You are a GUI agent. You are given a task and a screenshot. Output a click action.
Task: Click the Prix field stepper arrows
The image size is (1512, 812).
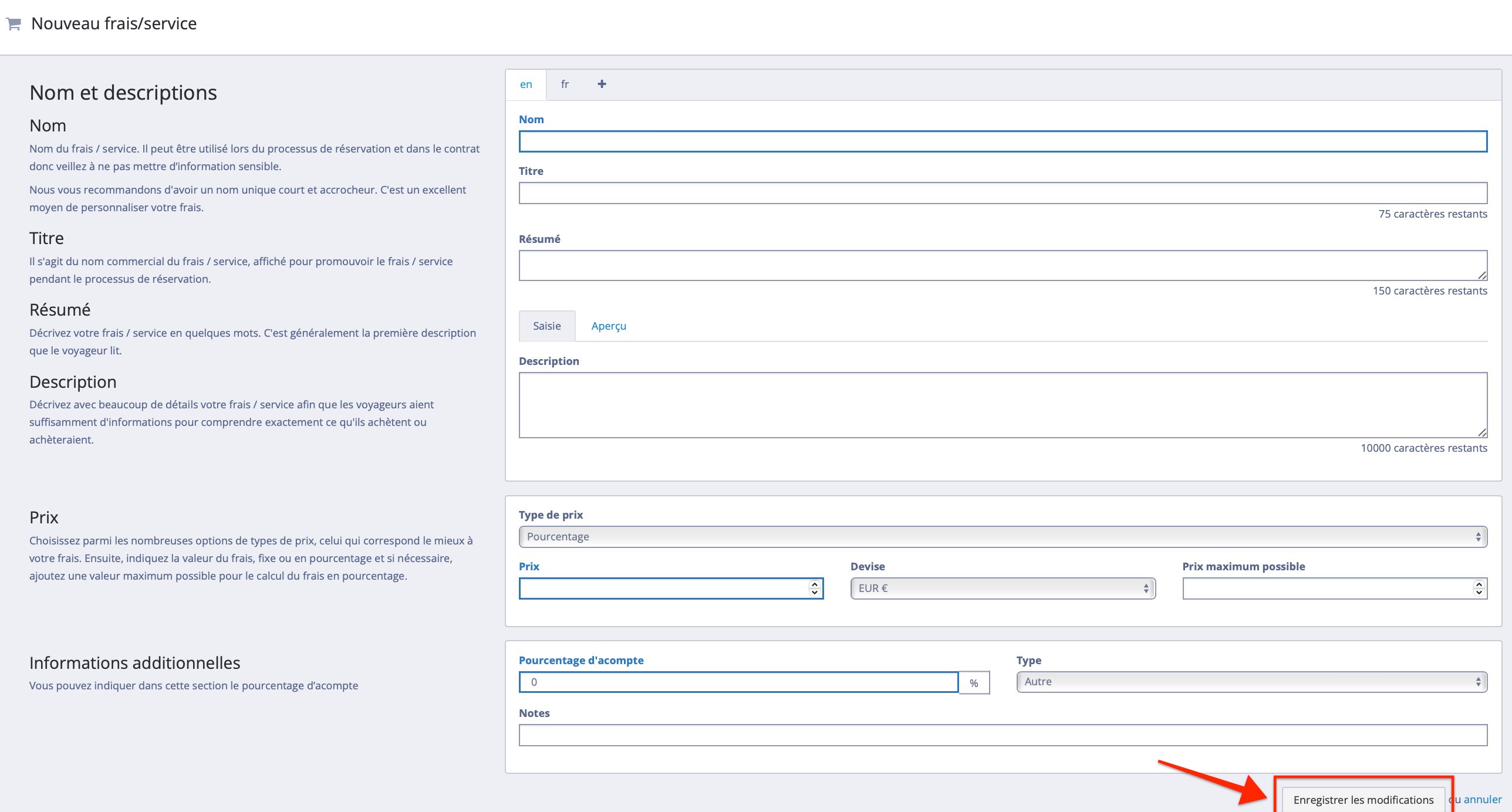tap(814, 588)
